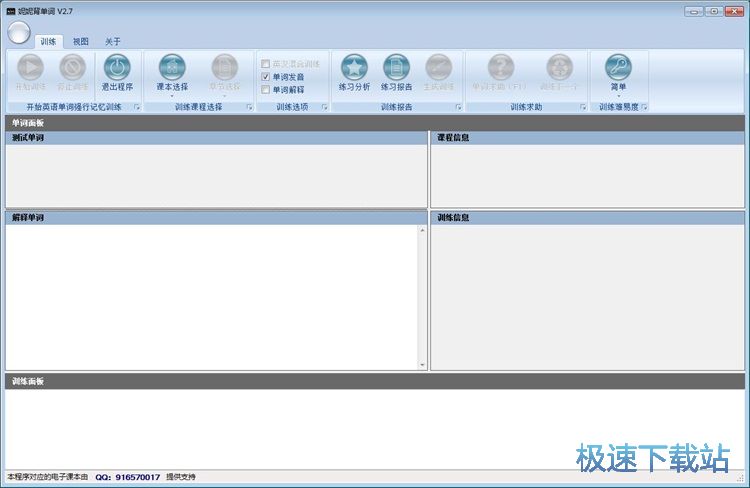Open 训练难易度 group launcher
Viewport: 750px width, 488px height.
click(644, 107)
